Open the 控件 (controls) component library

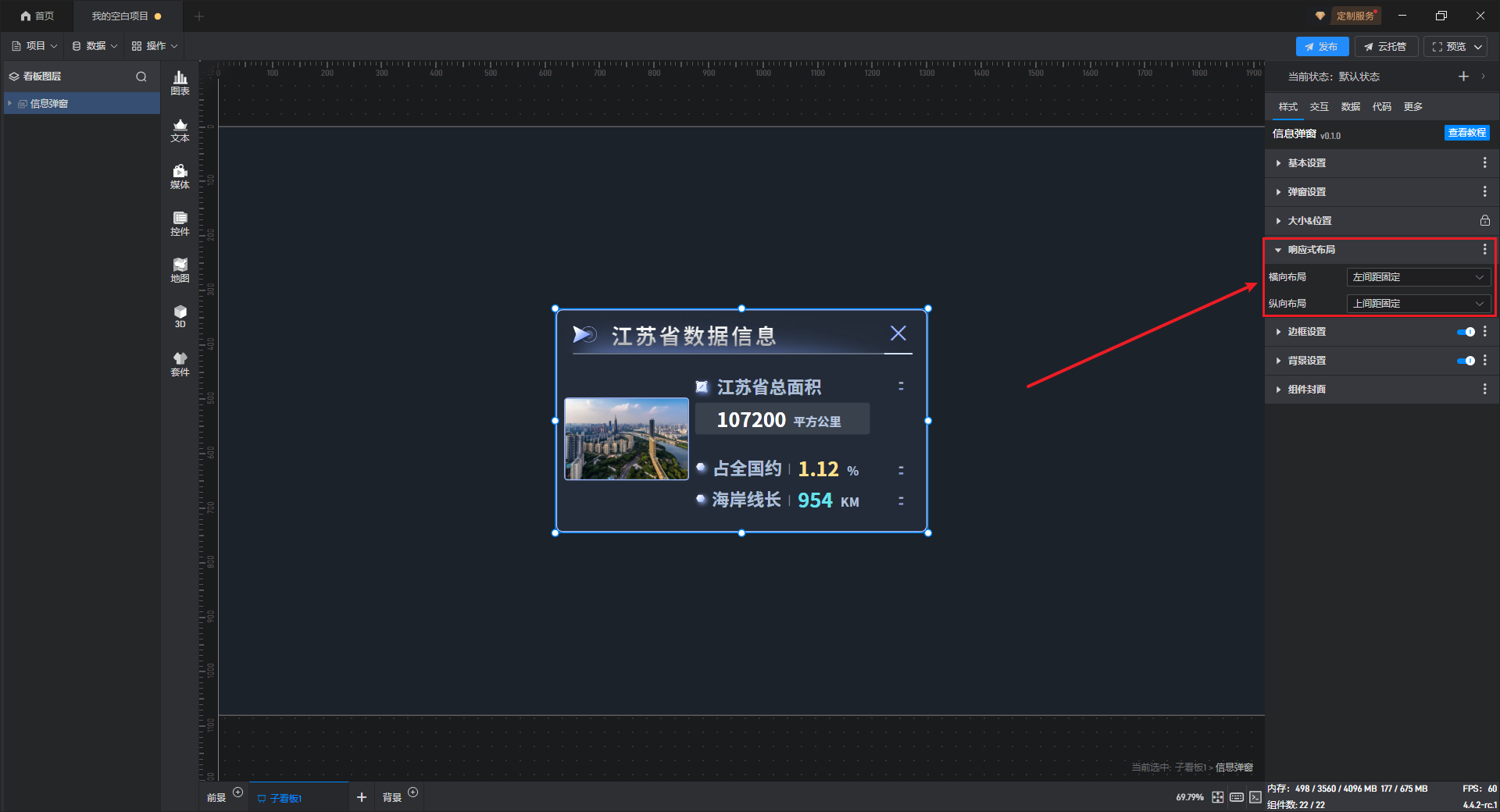[180, 223]
